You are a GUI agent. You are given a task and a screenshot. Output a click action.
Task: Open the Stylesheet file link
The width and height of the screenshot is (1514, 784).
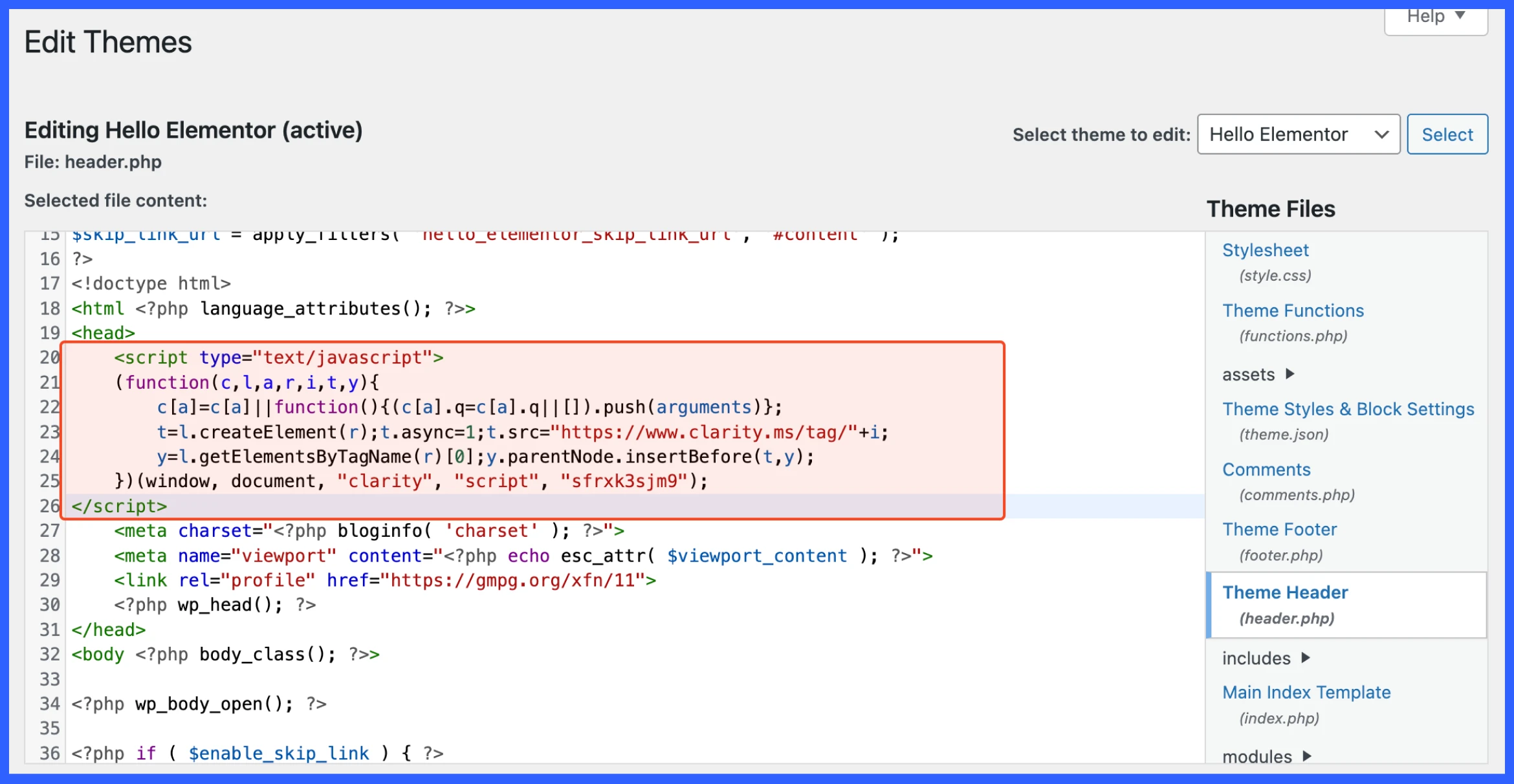coord(1265,250)
